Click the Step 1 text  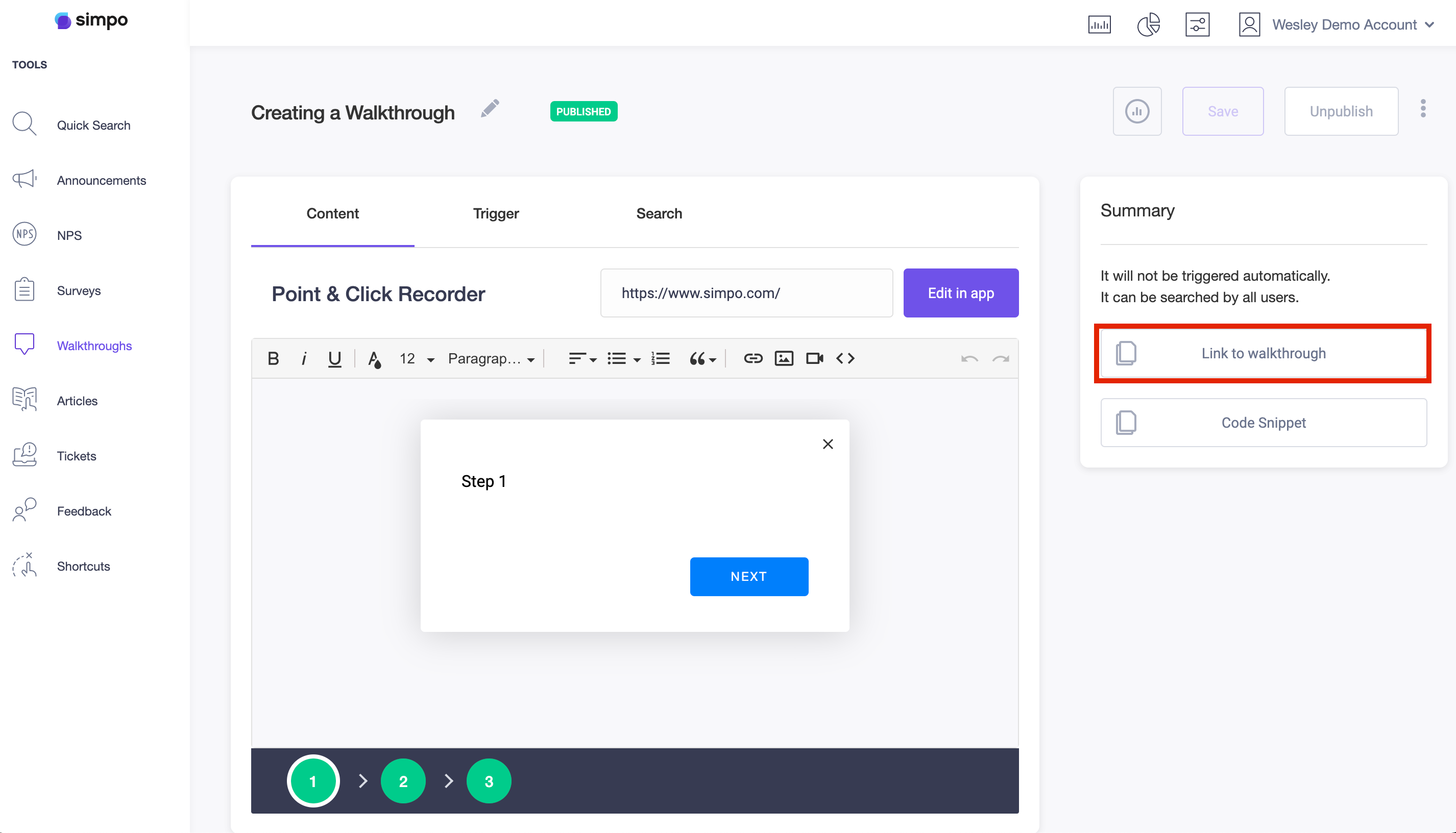[483, 481]
